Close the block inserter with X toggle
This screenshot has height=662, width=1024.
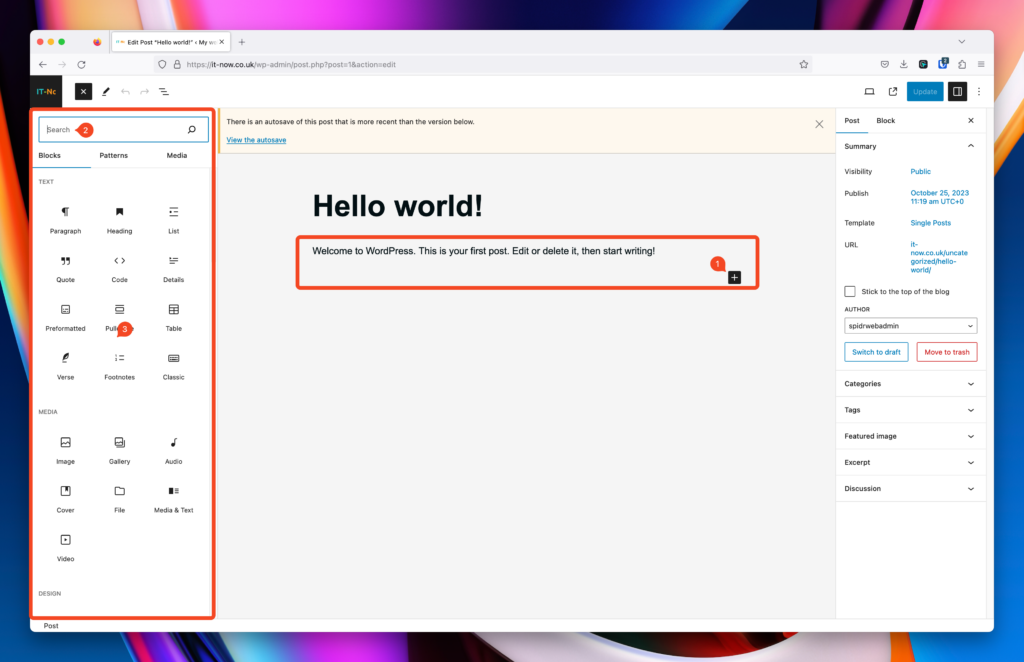point(84,91)
